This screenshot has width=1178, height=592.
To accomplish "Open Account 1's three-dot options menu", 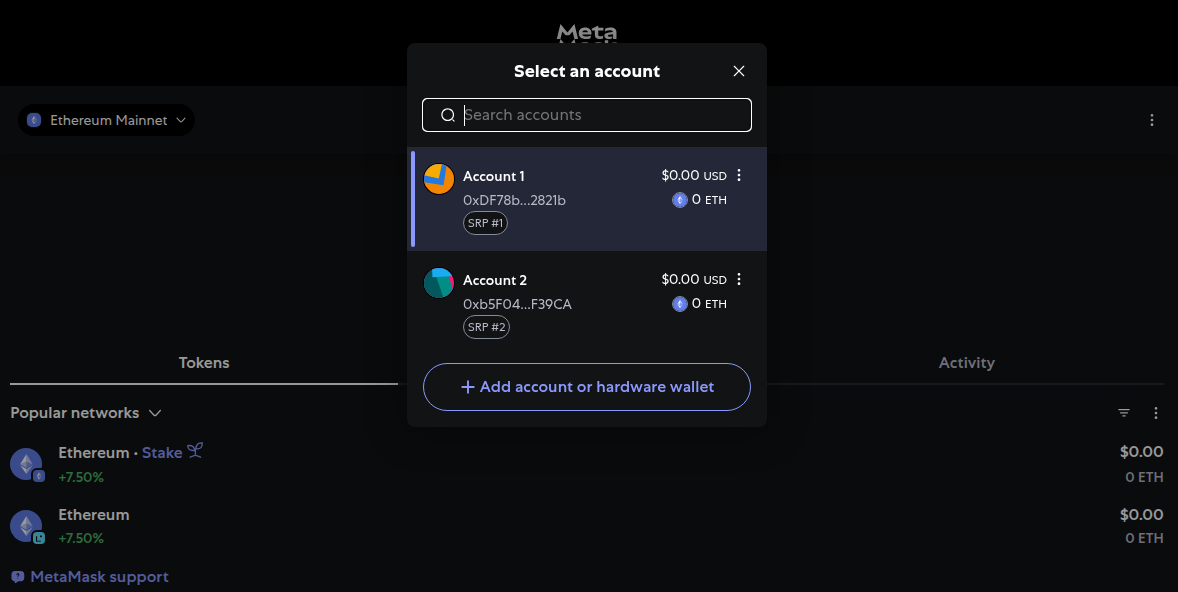I will (x=738, y=175).
